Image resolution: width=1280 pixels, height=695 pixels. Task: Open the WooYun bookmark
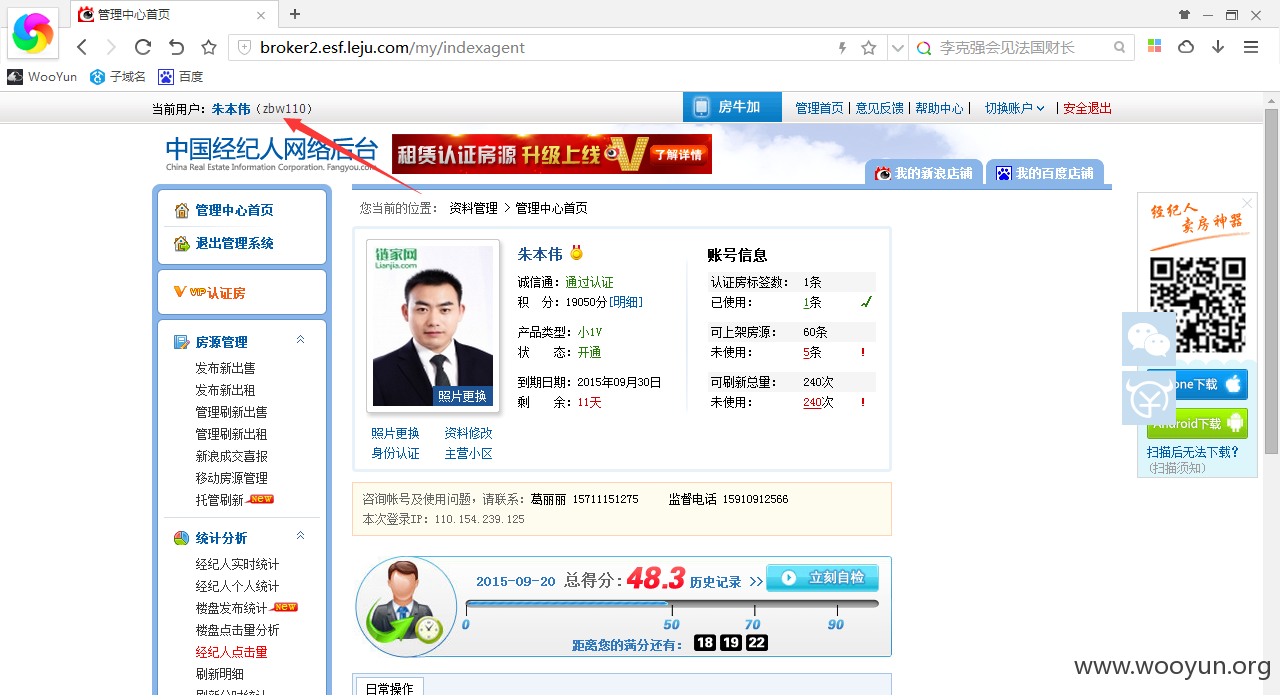[x=42, y=77]
